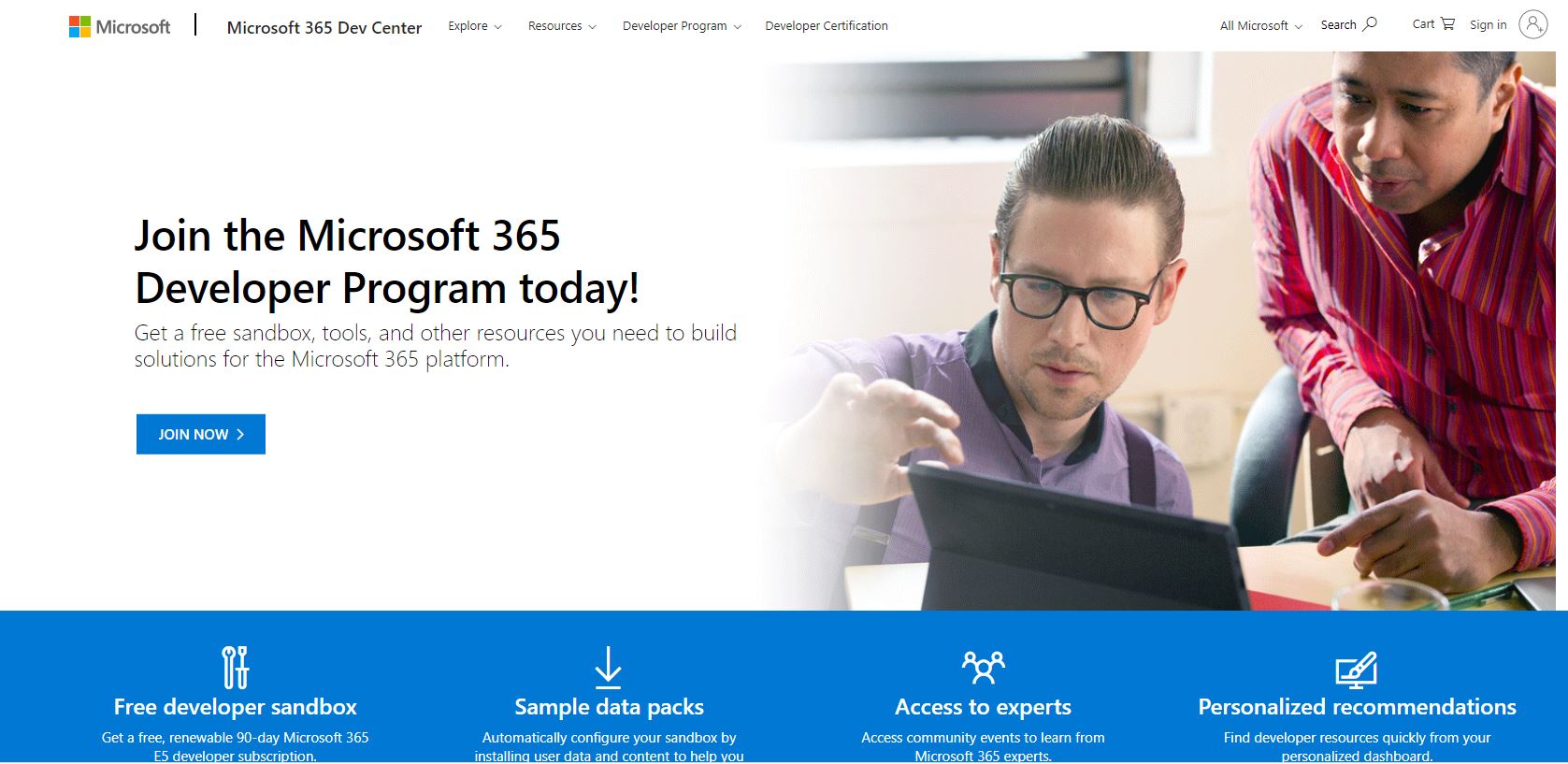Click the sign-in account avatar icon

1533,24
